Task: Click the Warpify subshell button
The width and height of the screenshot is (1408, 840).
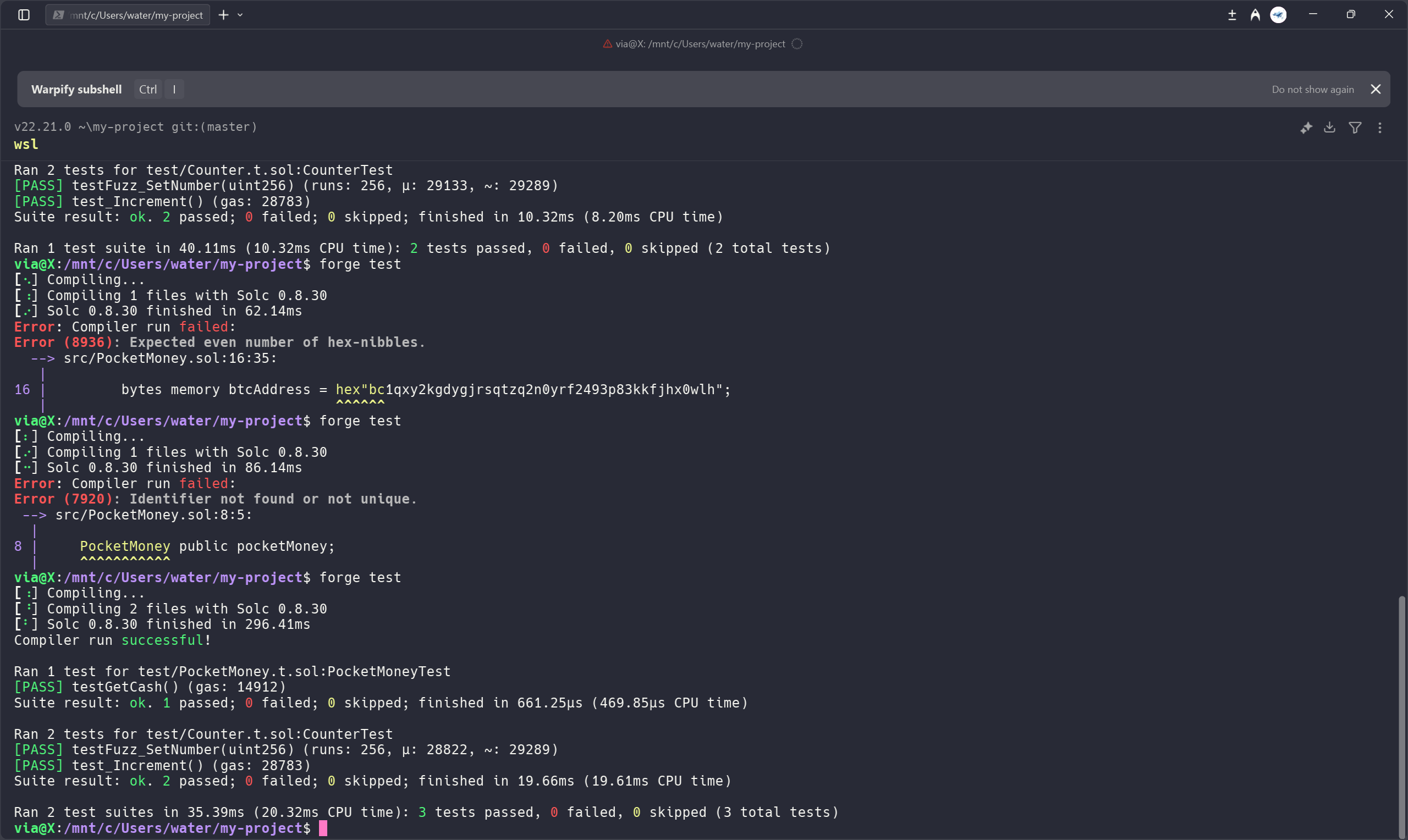Action: (x=76, y=90)
